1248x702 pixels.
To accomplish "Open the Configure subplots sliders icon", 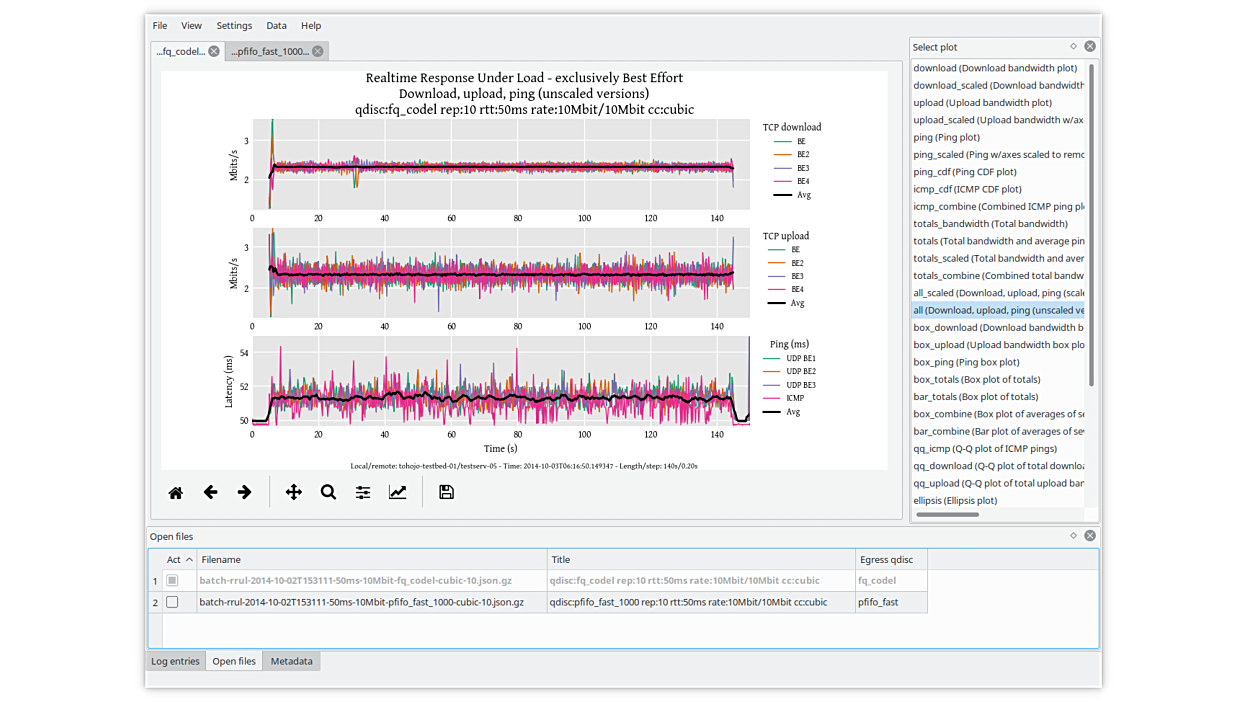I will point(363,492).
